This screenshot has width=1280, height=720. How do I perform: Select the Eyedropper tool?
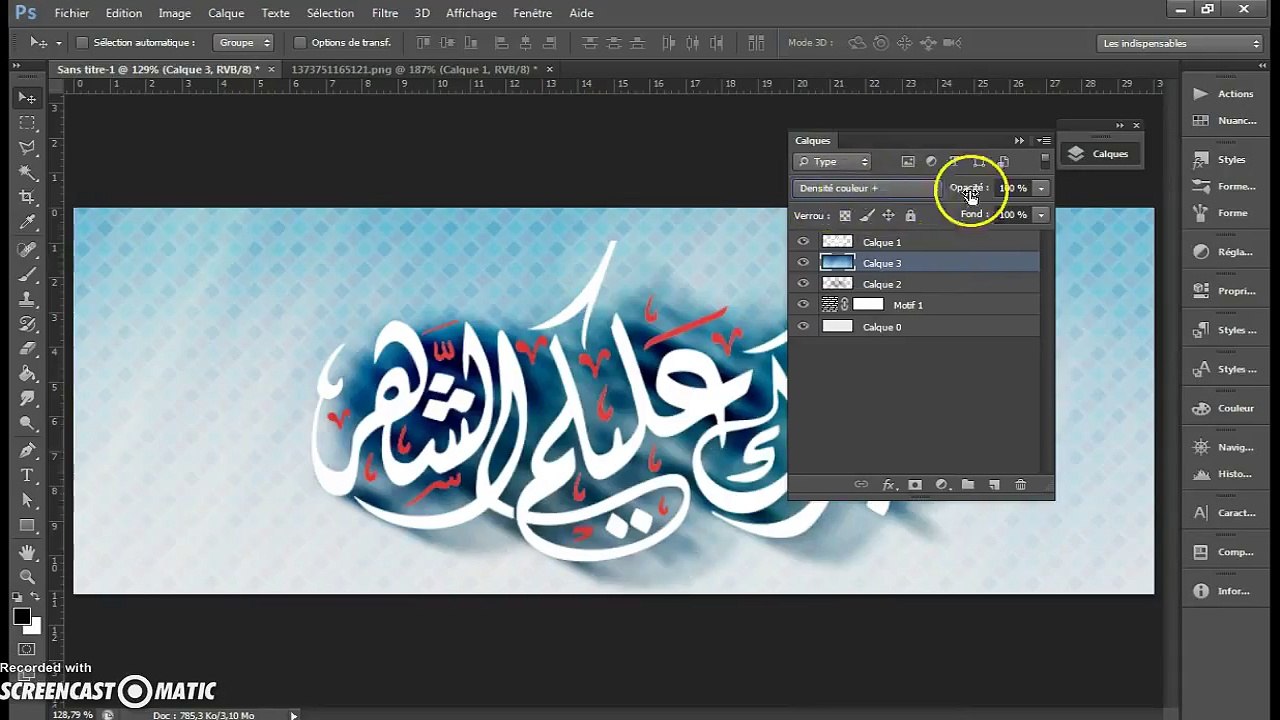pos(27,222)
